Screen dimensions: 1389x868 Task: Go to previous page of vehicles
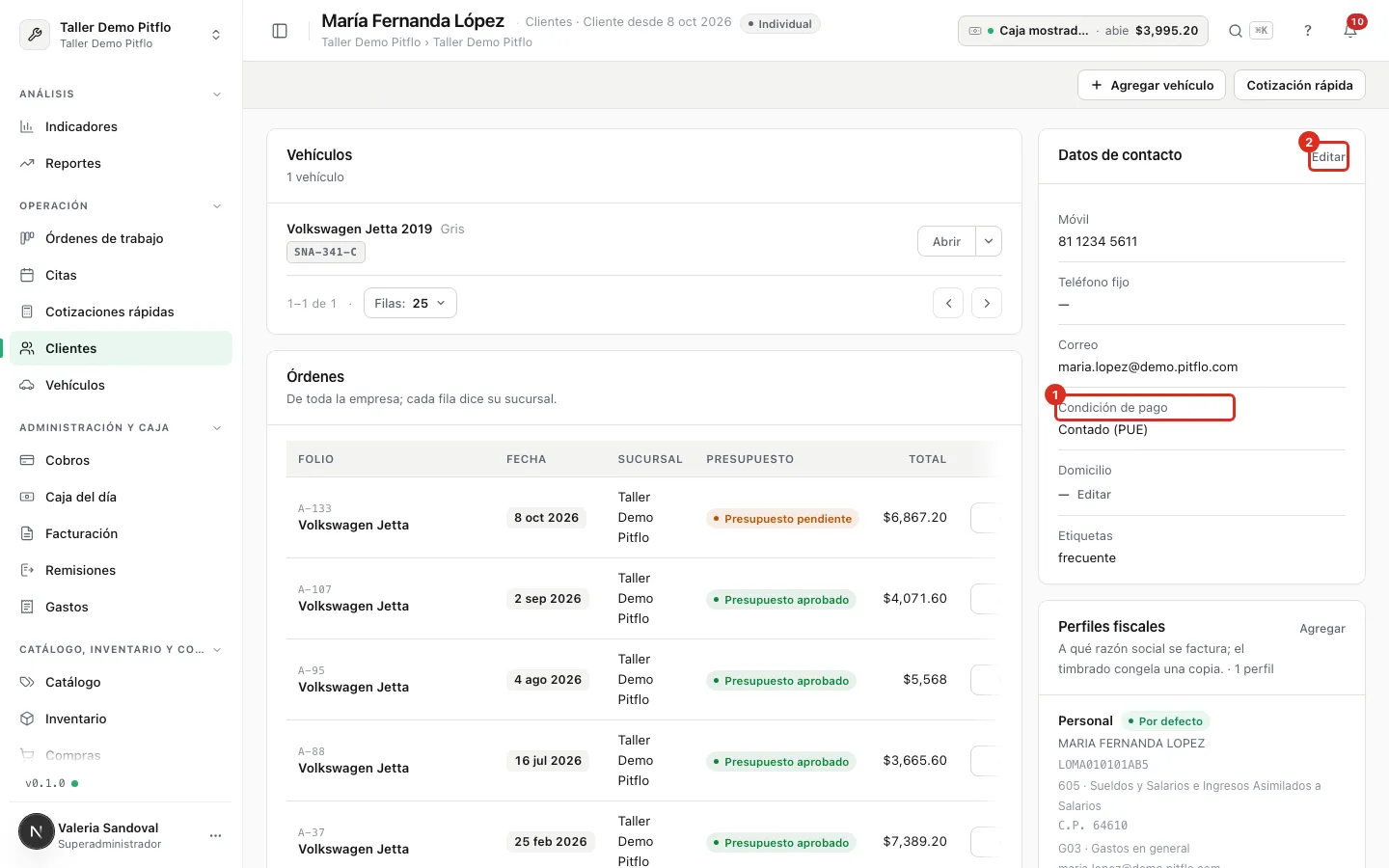[x=948, y=303]
